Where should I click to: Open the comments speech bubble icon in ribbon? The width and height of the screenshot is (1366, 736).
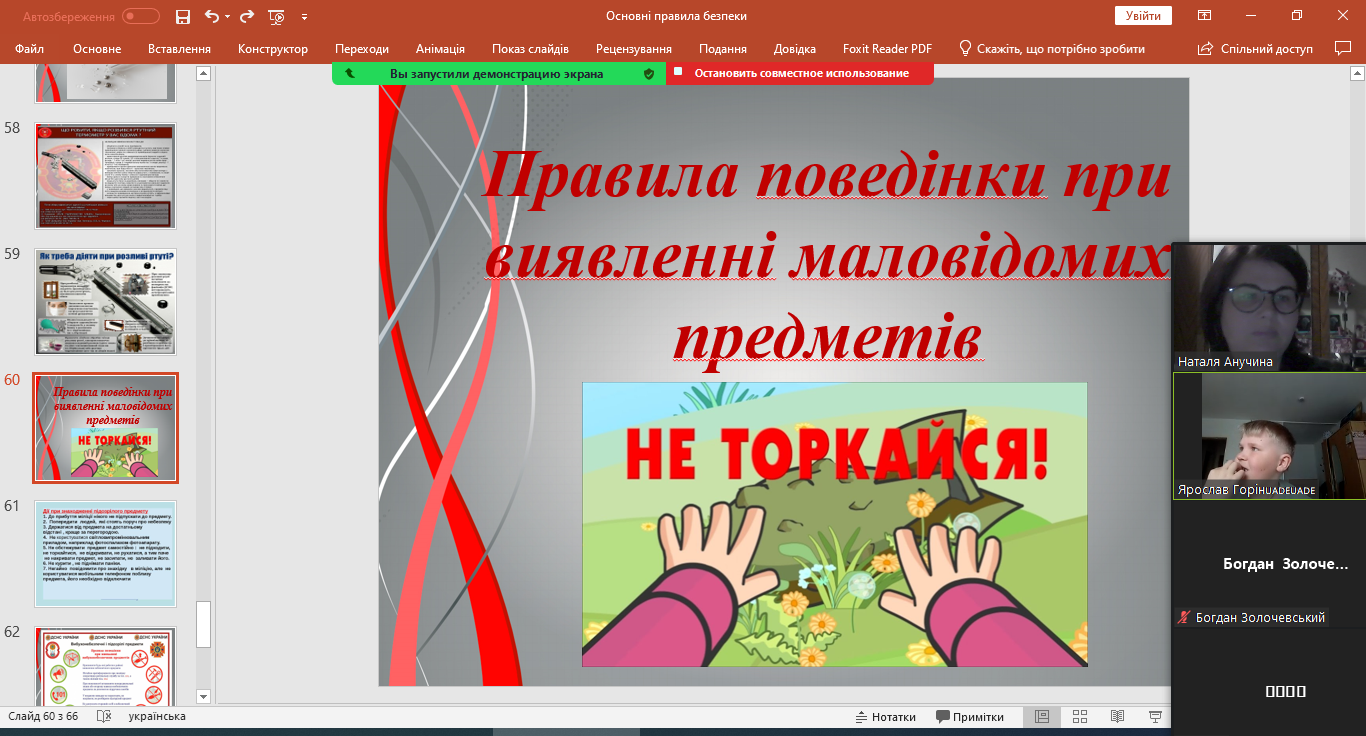pos(1343,47)
